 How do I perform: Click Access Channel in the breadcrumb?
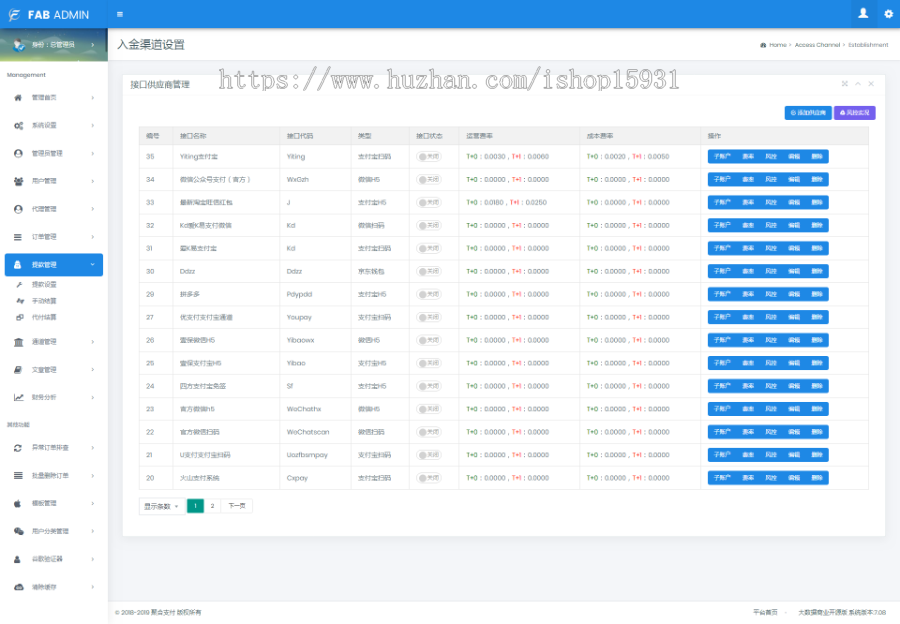817,45
